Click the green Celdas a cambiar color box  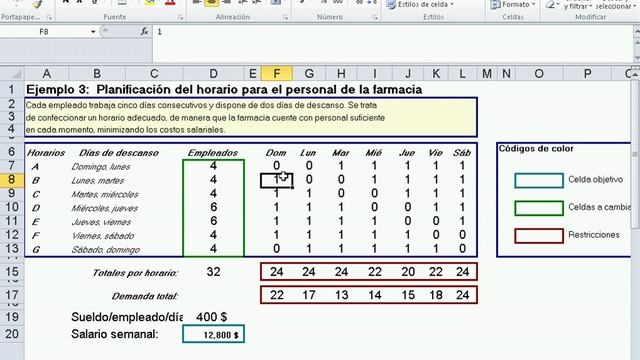539,208
